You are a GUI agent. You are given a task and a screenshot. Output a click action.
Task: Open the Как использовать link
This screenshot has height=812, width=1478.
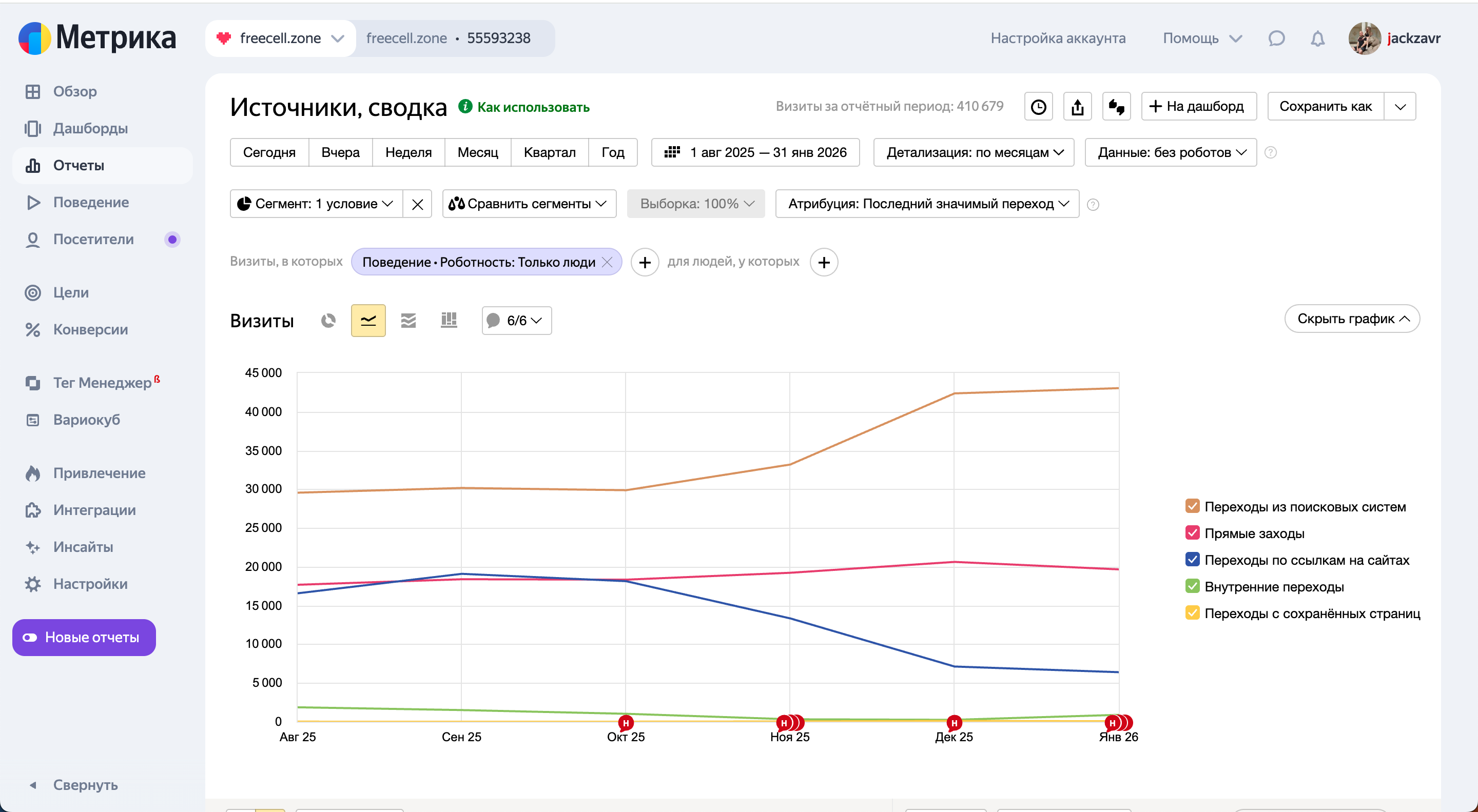(533, 107)
